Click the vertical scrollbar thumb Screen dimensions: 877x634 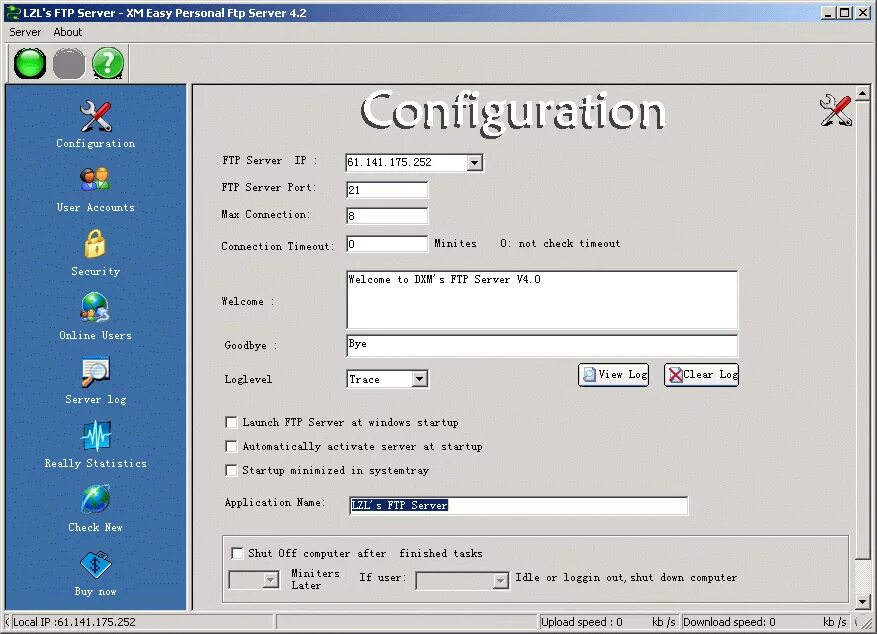pos(862,330)
